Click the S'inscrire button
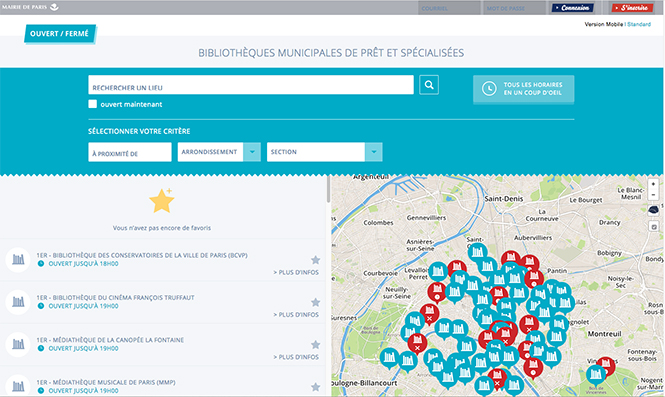The width and height of the screenshot is (665, 397). point(632,8)
